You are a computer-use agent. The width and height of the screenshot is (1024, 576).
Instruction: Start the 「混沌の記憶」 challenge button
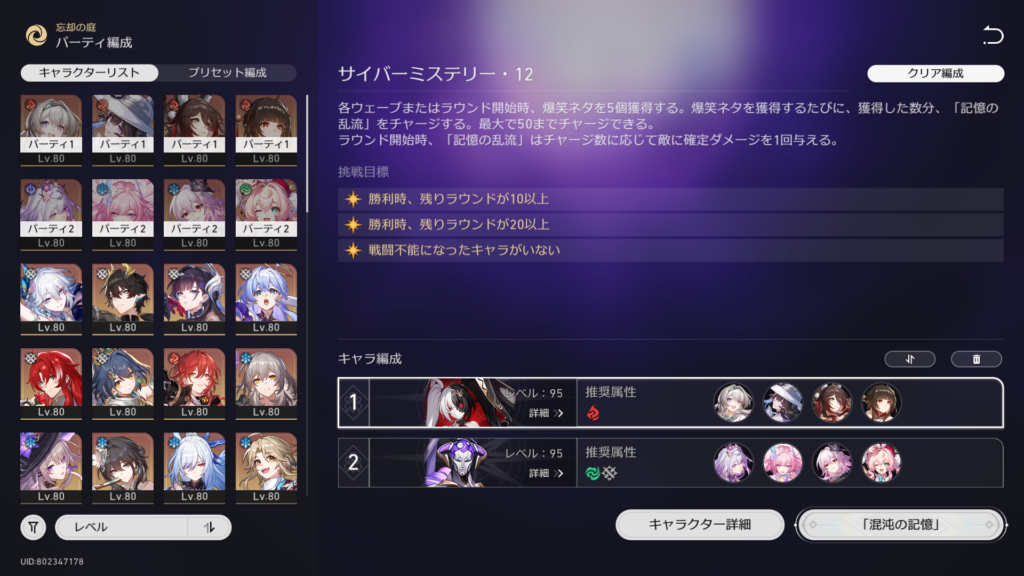tap(901, 524)
